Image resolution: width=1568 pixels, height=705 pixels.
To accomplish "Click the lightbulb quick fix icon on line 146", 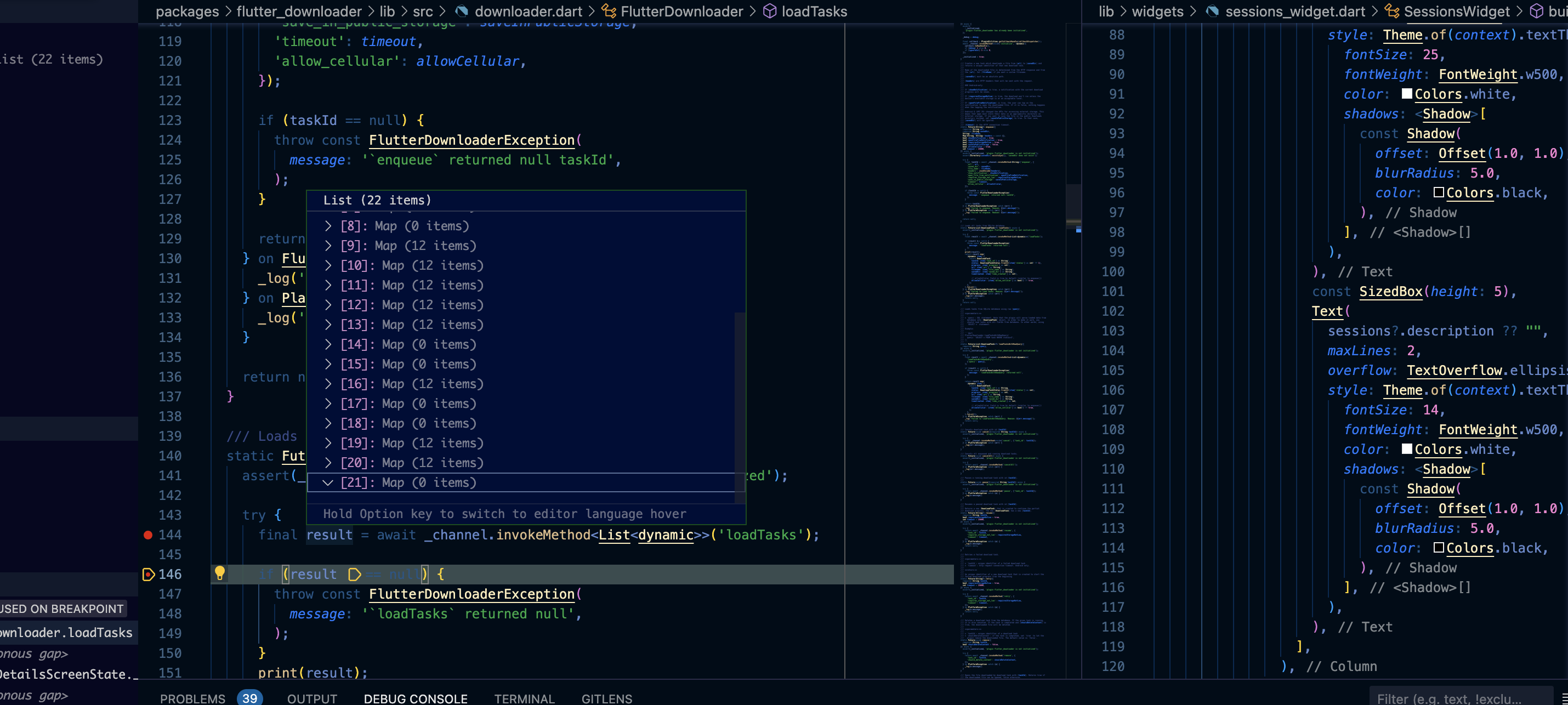I will coord(220,573).
